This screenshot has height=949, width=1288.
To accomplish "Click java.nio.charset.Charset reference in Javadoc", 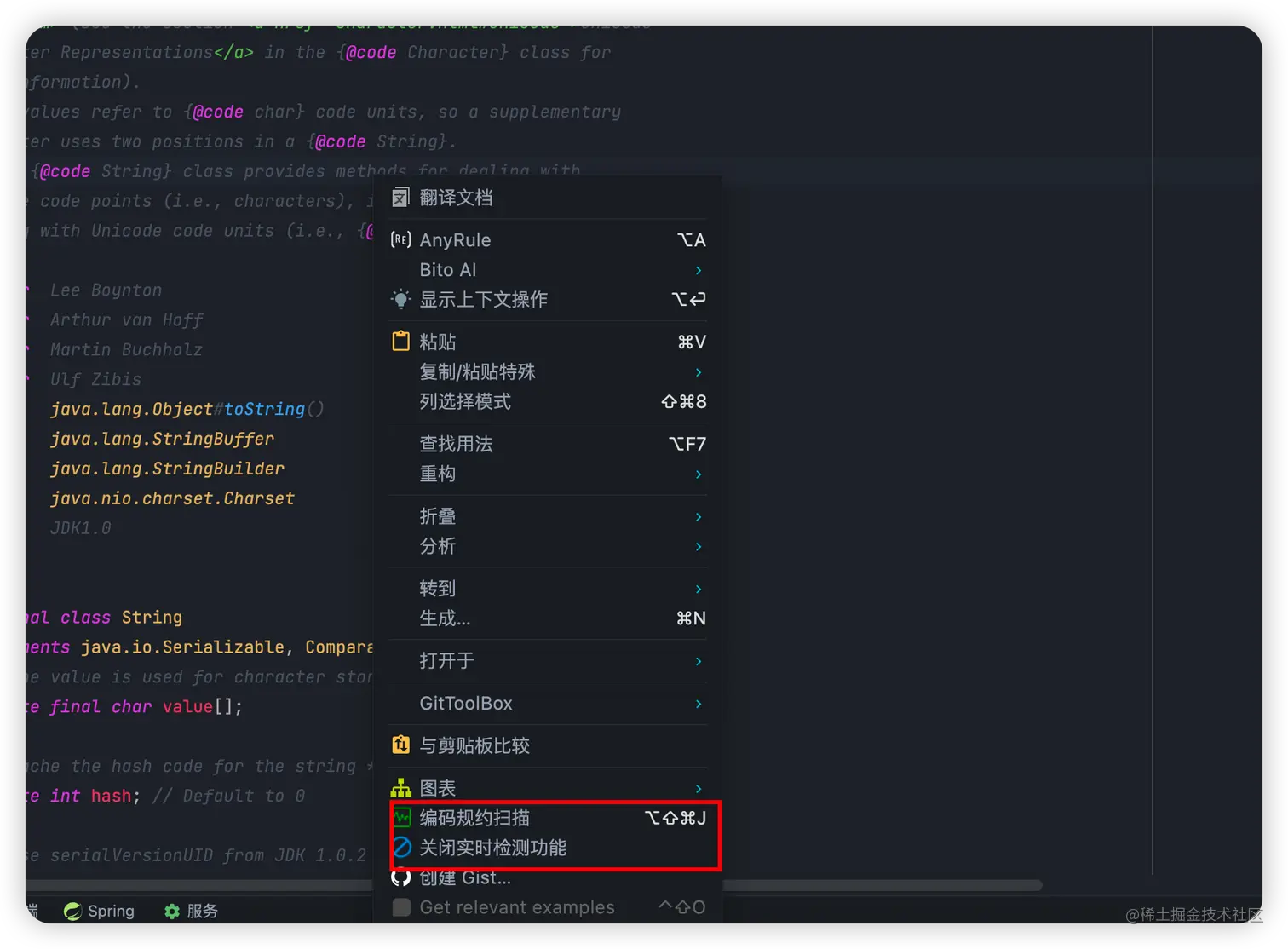I will tap(172, 498).
